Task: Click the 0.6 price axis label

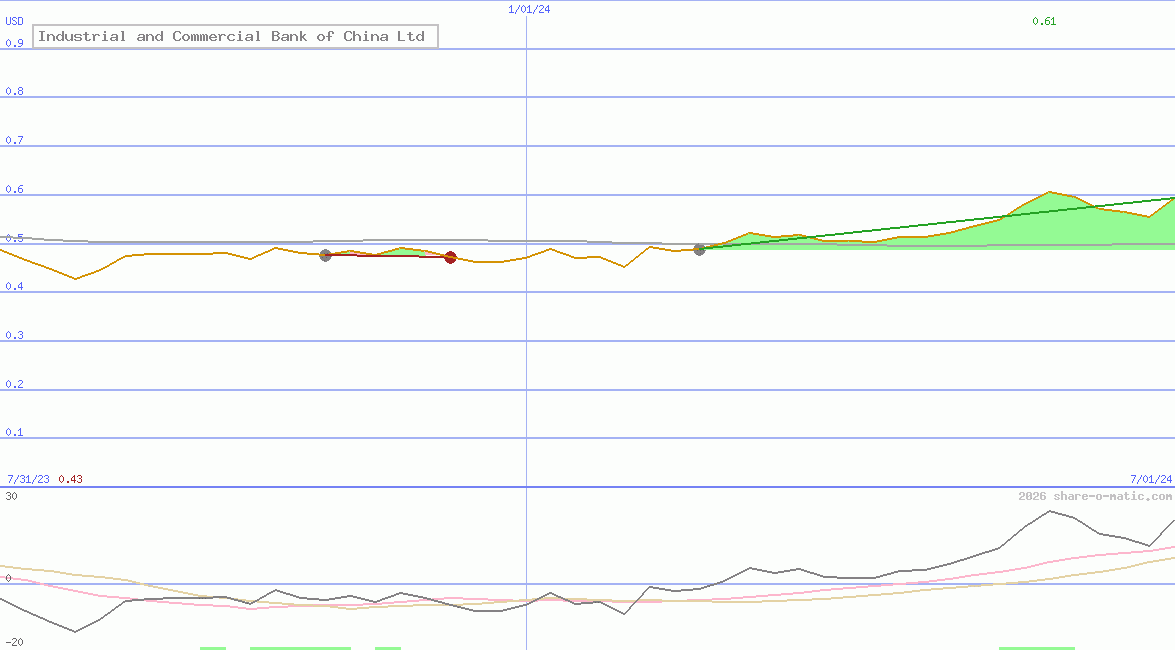Action: [x=14, y=189]
